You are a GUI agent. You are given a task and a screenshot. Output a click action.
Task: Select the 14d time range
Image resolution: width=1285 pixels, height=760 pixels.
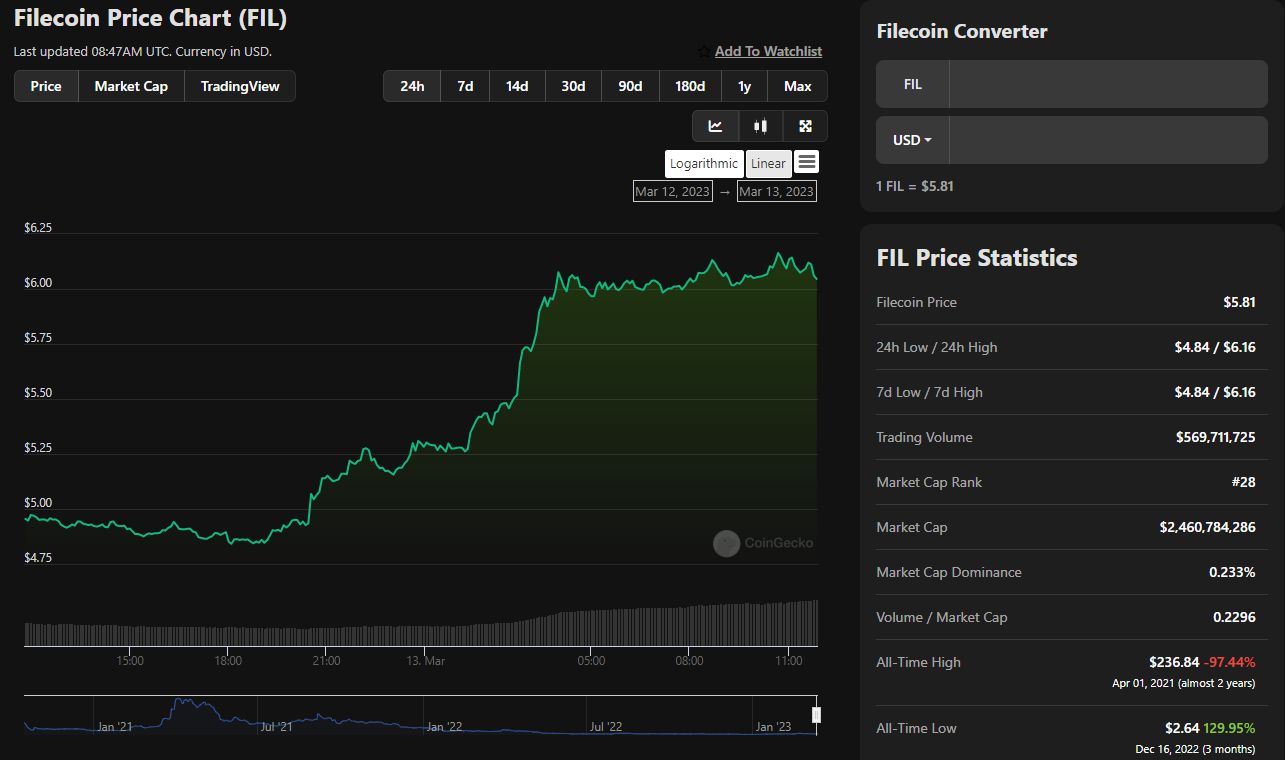pyautogui.click(x=517, y=86)
